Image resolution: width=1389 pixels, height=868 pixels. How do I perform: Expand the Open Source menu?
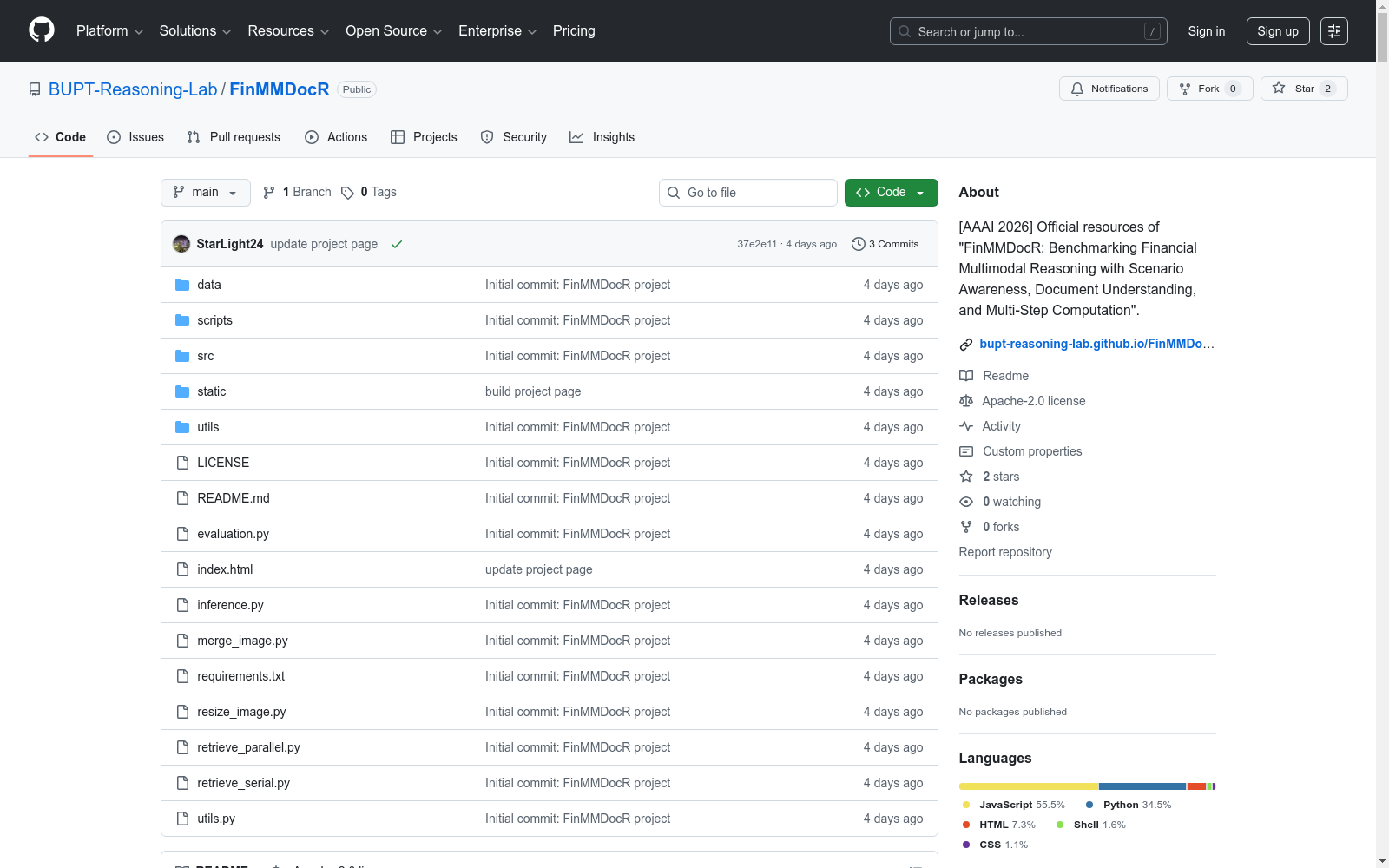[x=394, y=31]
